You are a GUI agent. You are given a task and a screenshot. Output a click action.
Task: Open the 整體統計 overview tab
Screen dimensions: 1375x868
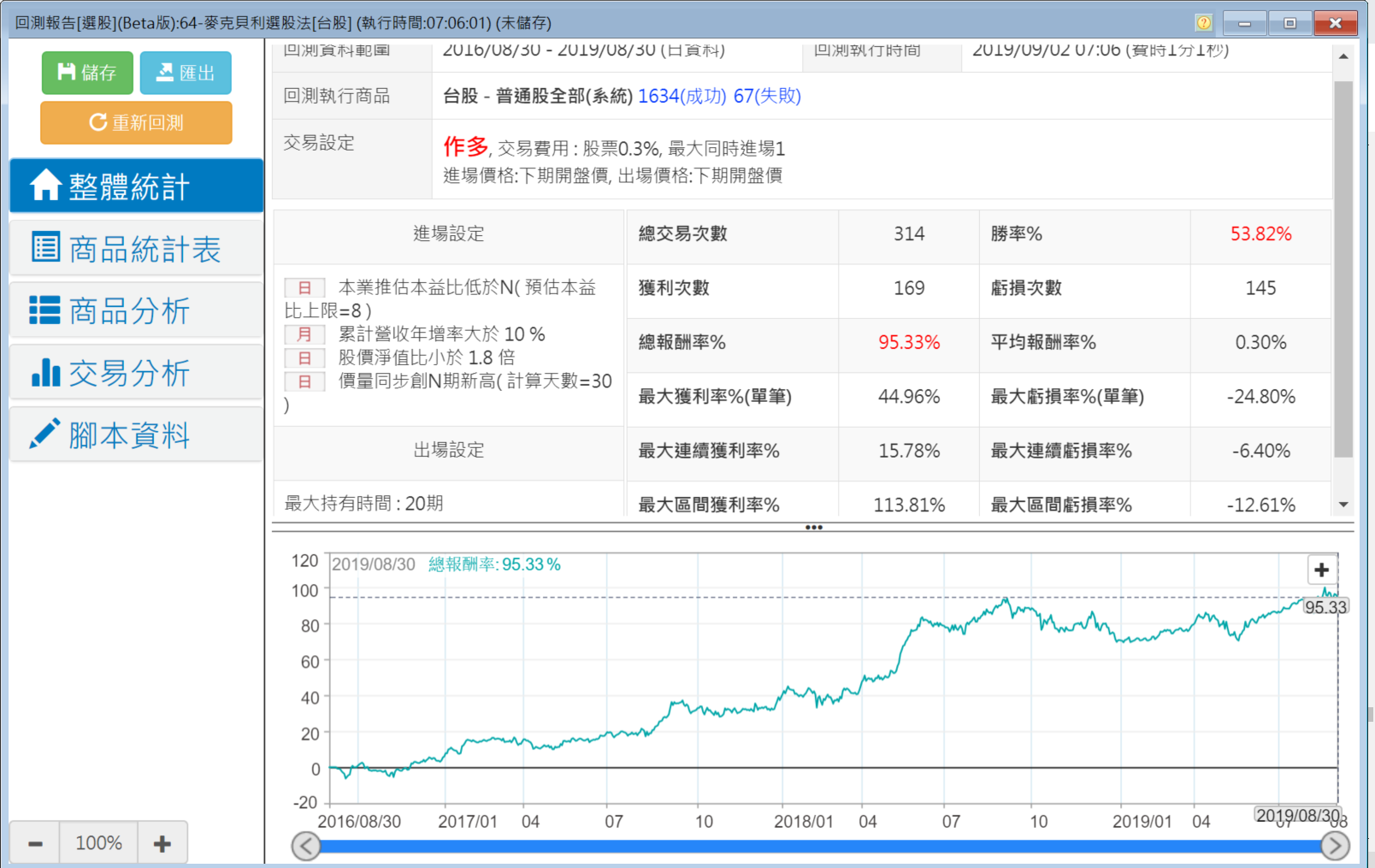[x=136, y=186]
